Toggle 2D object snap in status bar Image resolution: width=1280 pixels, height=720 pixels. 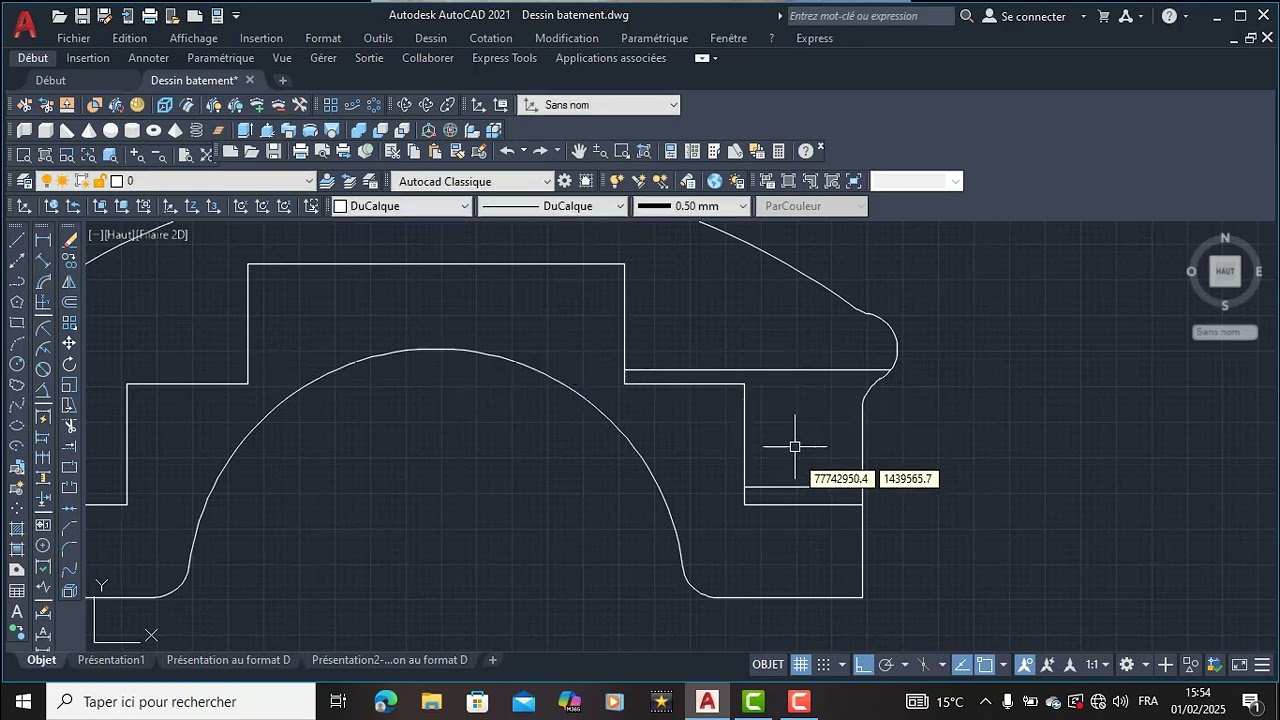tap(985, 665)
